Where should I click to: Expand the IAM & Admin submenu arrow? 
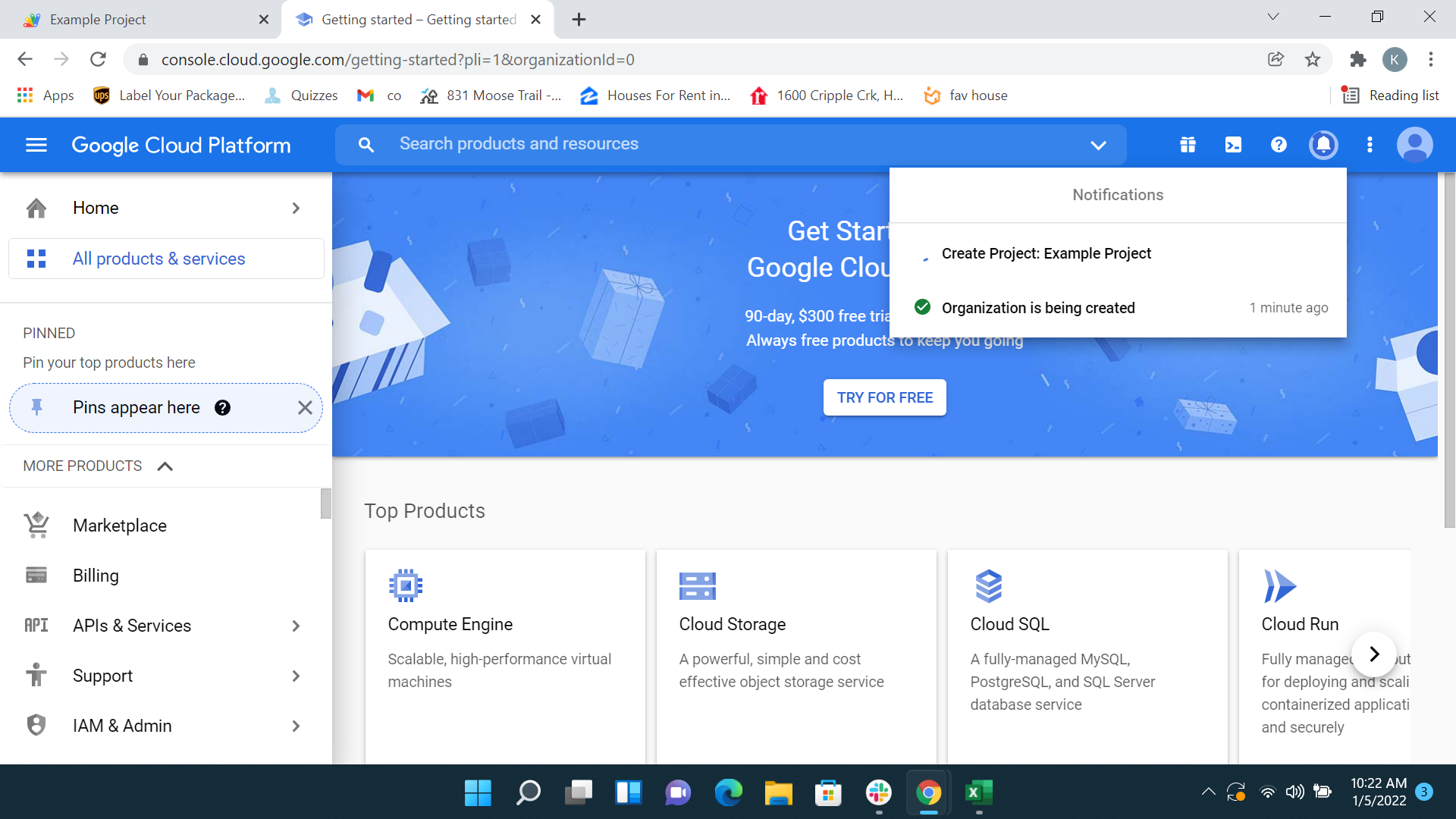coord(296,726)
